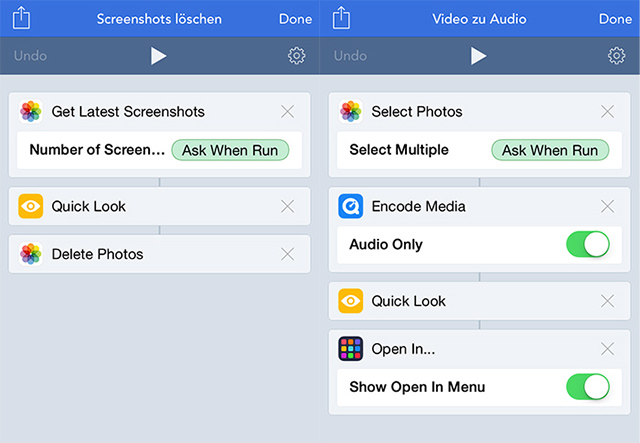Tap Done in Video zu Audio header
The image size is (640, 443).
[x=616, y=19]
